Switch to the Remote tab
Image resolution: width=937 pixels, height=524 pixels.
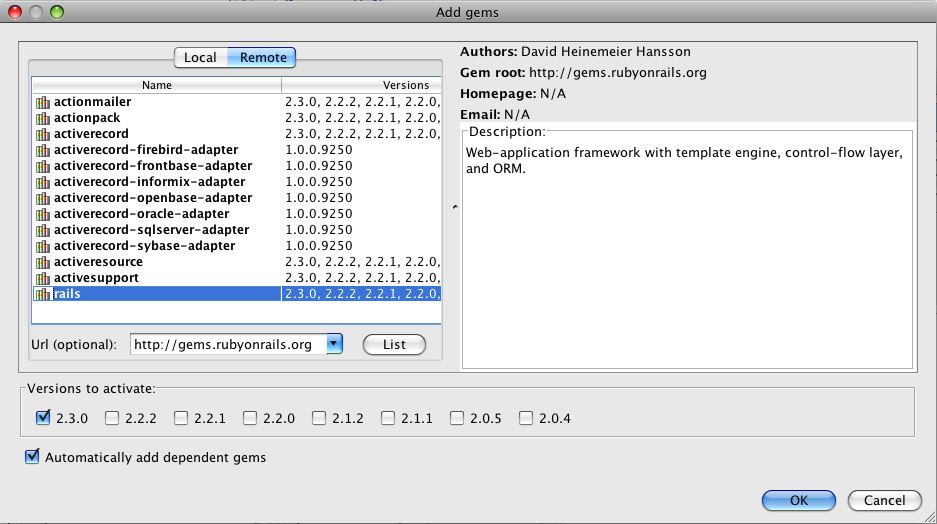[x=263, y=57]
